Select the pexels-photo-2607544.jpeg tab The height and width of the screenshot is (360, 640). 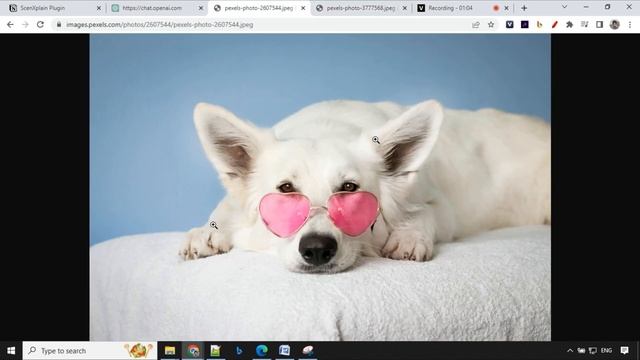click(259, 8)
